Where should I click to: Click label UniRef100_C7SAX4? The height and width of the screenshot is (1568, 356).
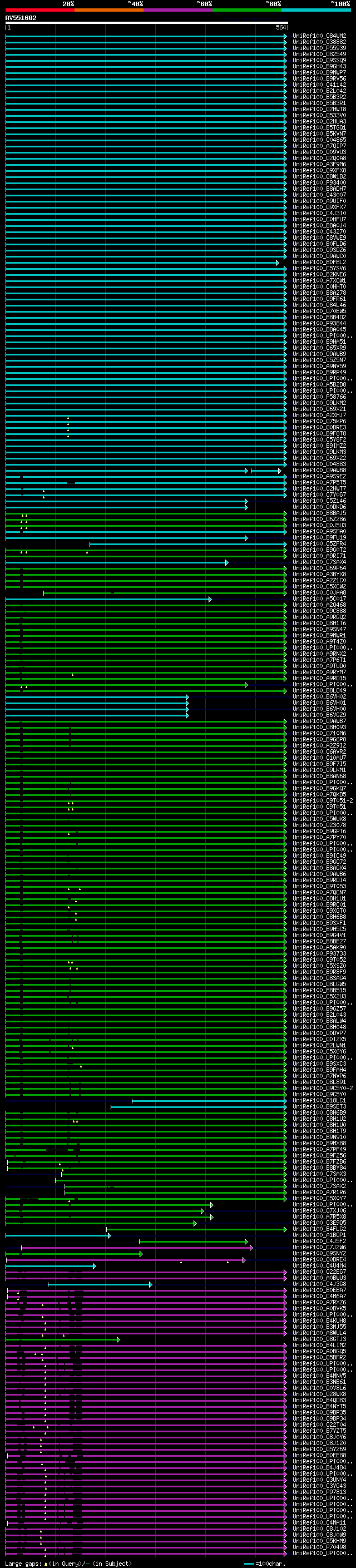pyautogui.click(x=319, y=562)
